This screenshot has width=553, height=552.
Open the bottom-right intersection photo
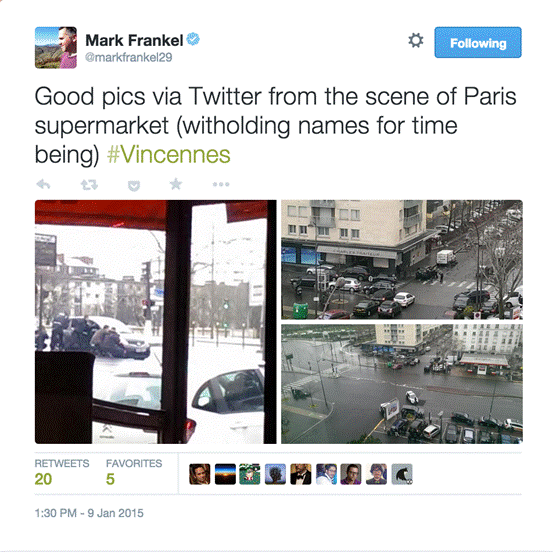click(x=402, y=384)
